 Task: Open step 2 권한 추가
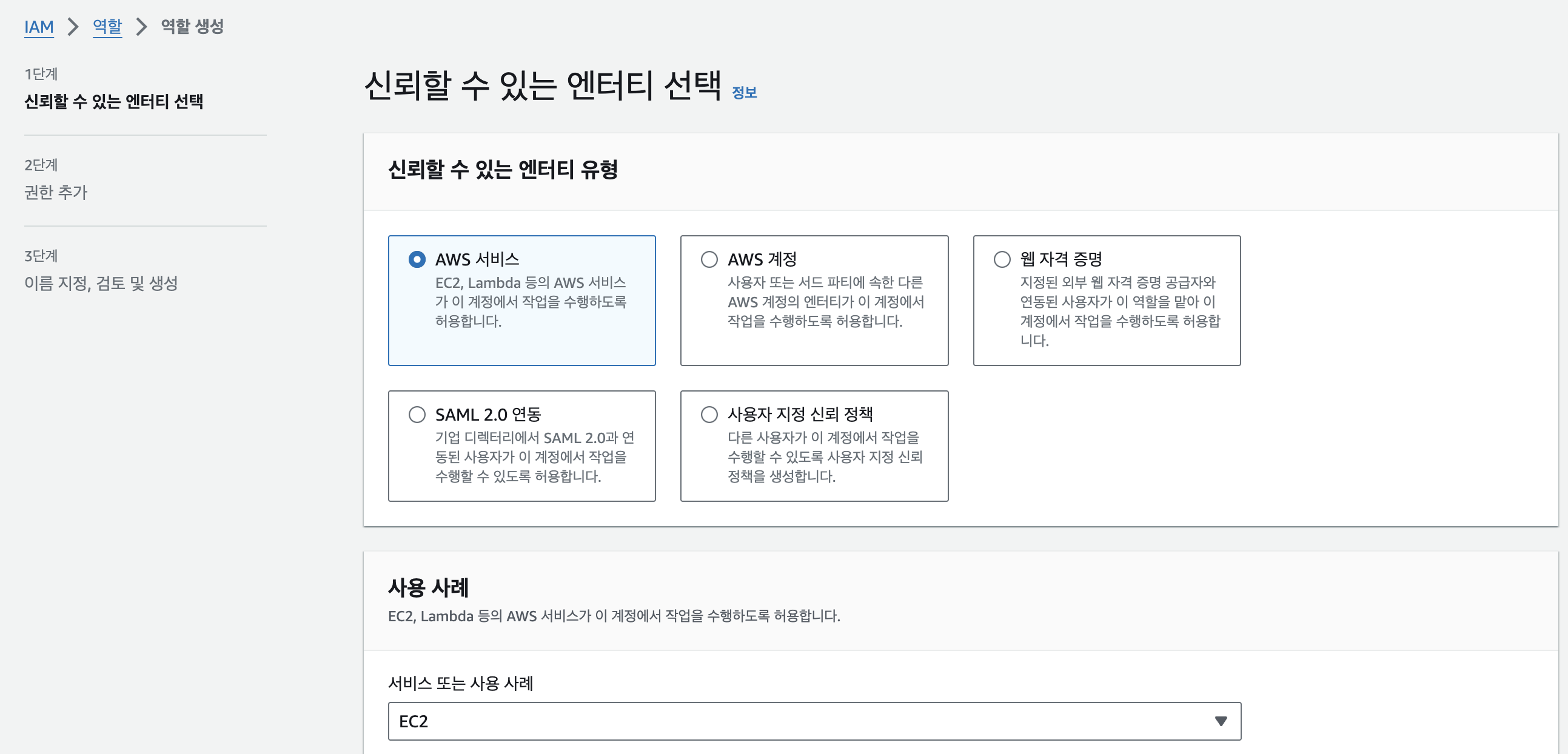click(56, 192)
